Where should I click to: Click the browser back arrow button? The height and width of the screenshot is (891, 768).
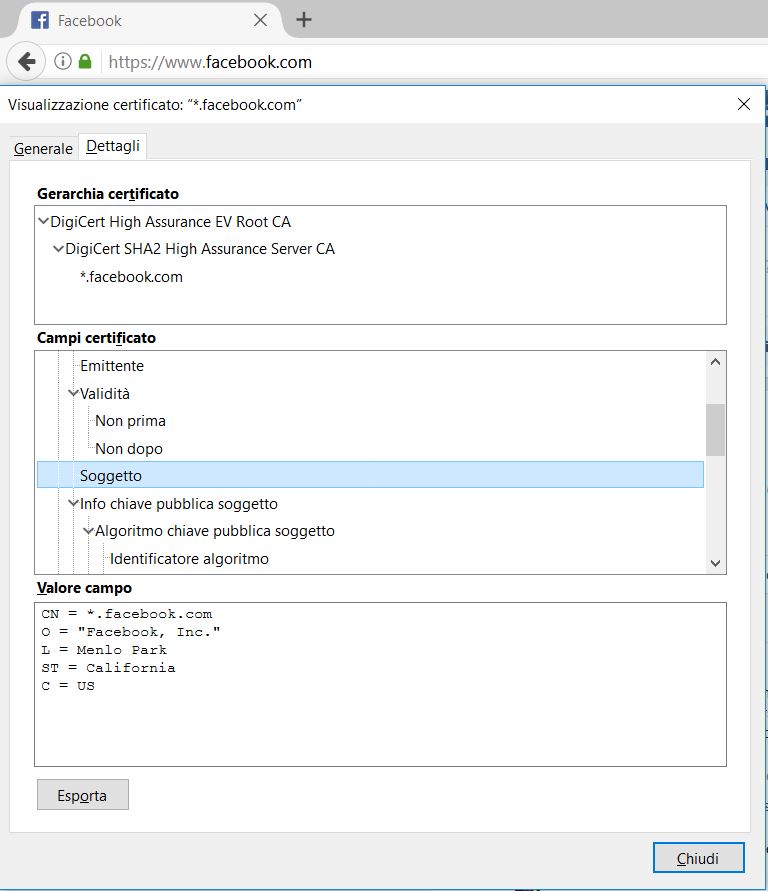[x=26, y=61]
